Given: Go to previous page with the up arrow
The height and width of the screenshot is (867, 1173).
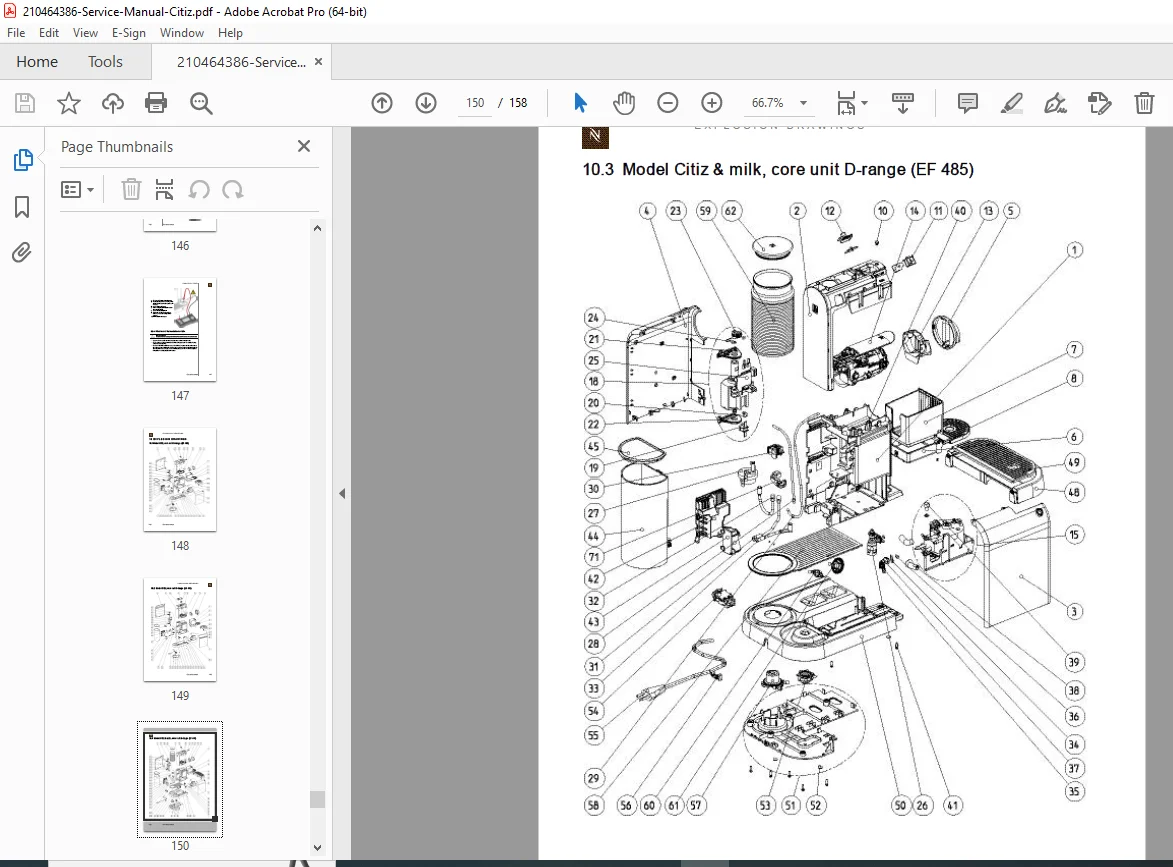Looking at the screenshot, I should tap(382, 102).
